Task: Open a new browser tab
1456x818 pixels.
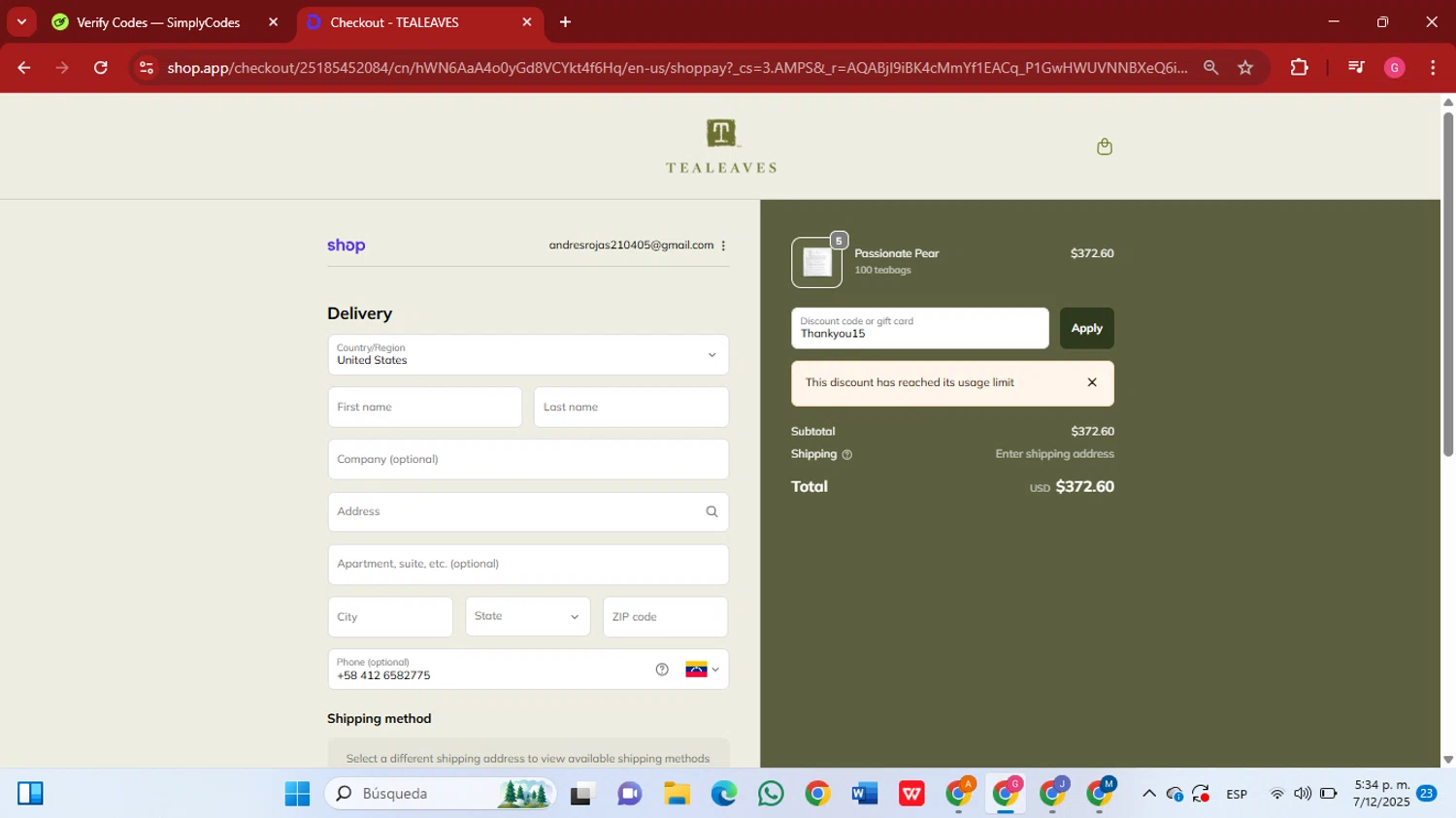Action: (565, 22)
